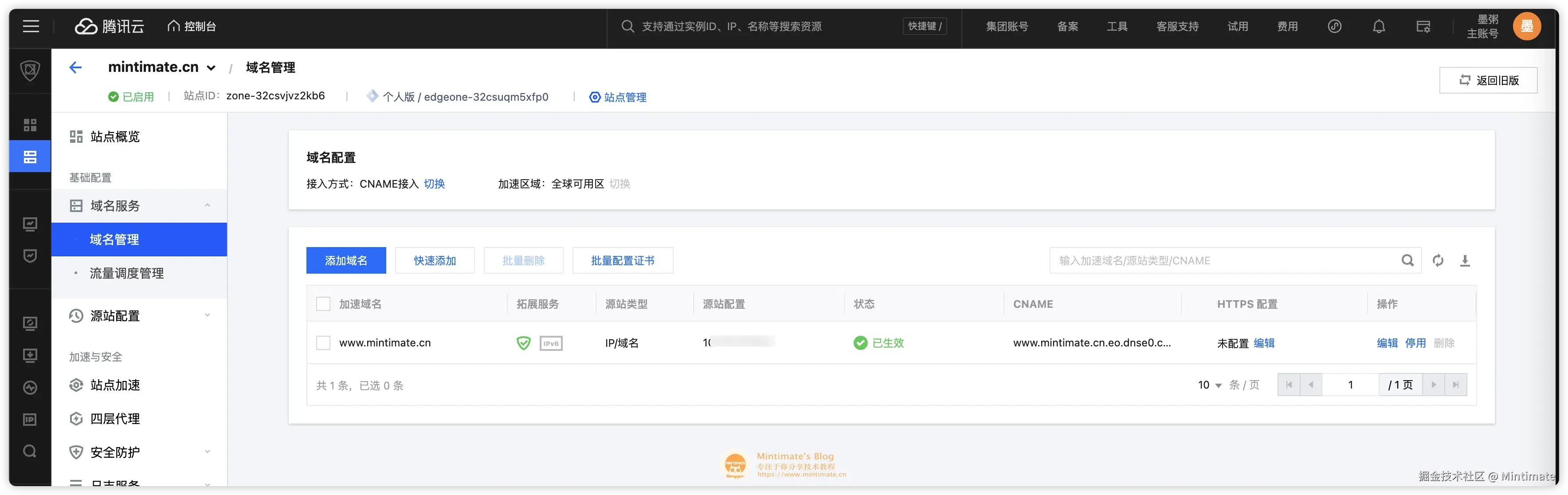1568x495 pixels.
Task: Go to first page in pagination
Action: (x=1289, y=385)
